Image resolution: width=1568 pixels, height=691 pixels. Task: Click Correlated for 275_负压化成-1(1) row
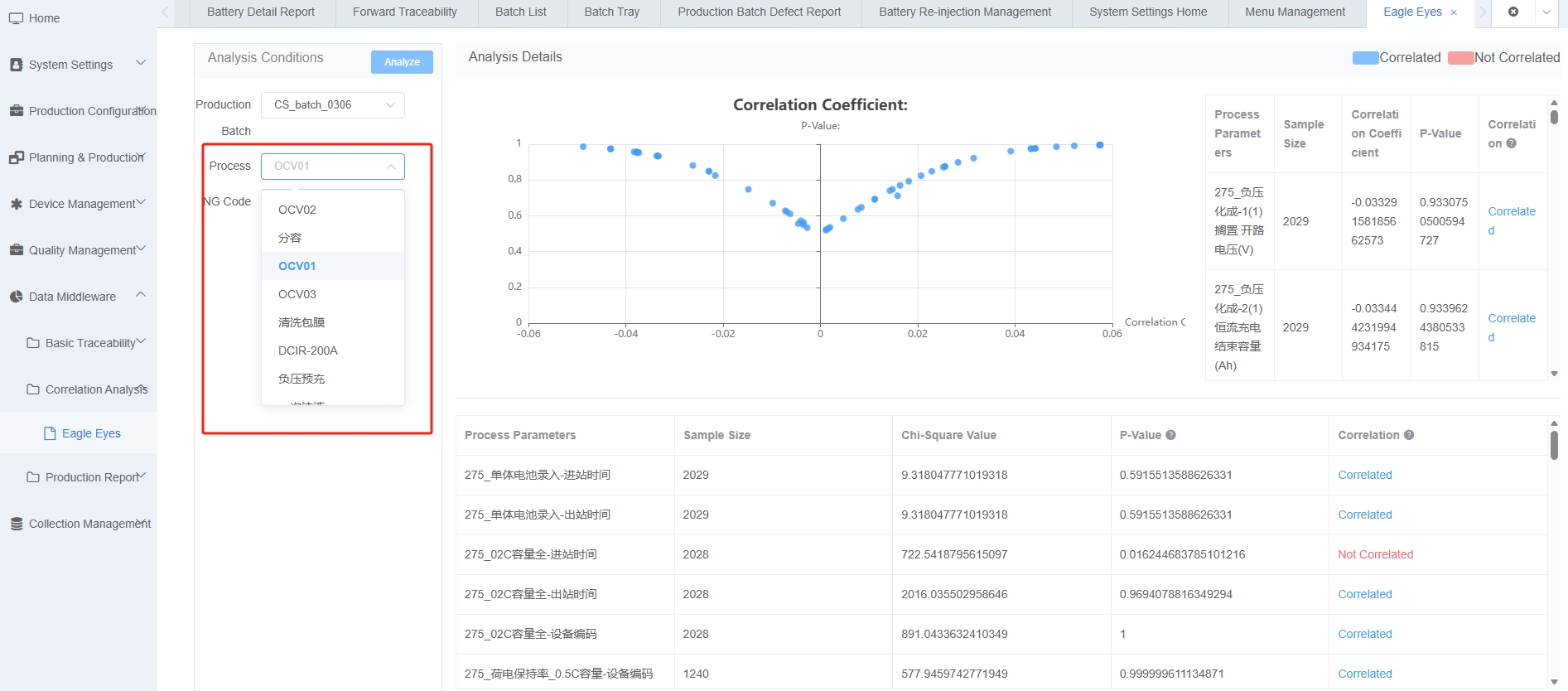1511,221
